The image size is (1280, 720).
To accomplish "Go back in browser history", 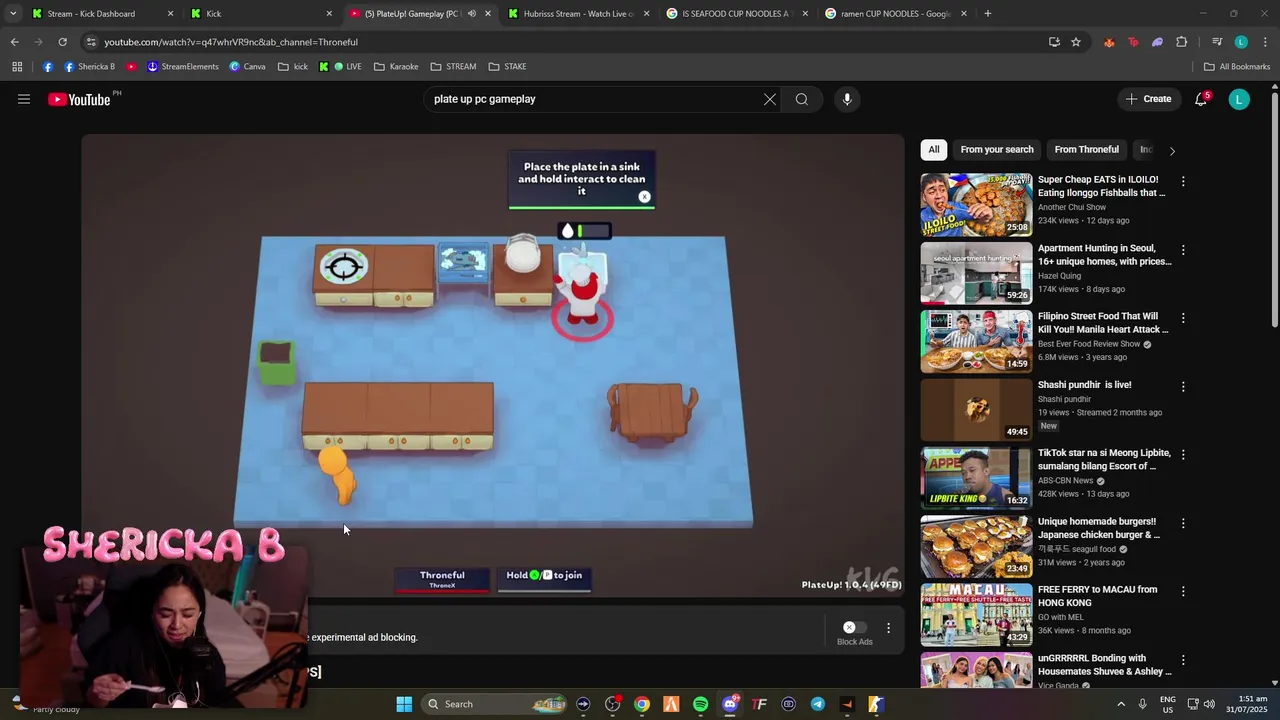I will (14, 42).
